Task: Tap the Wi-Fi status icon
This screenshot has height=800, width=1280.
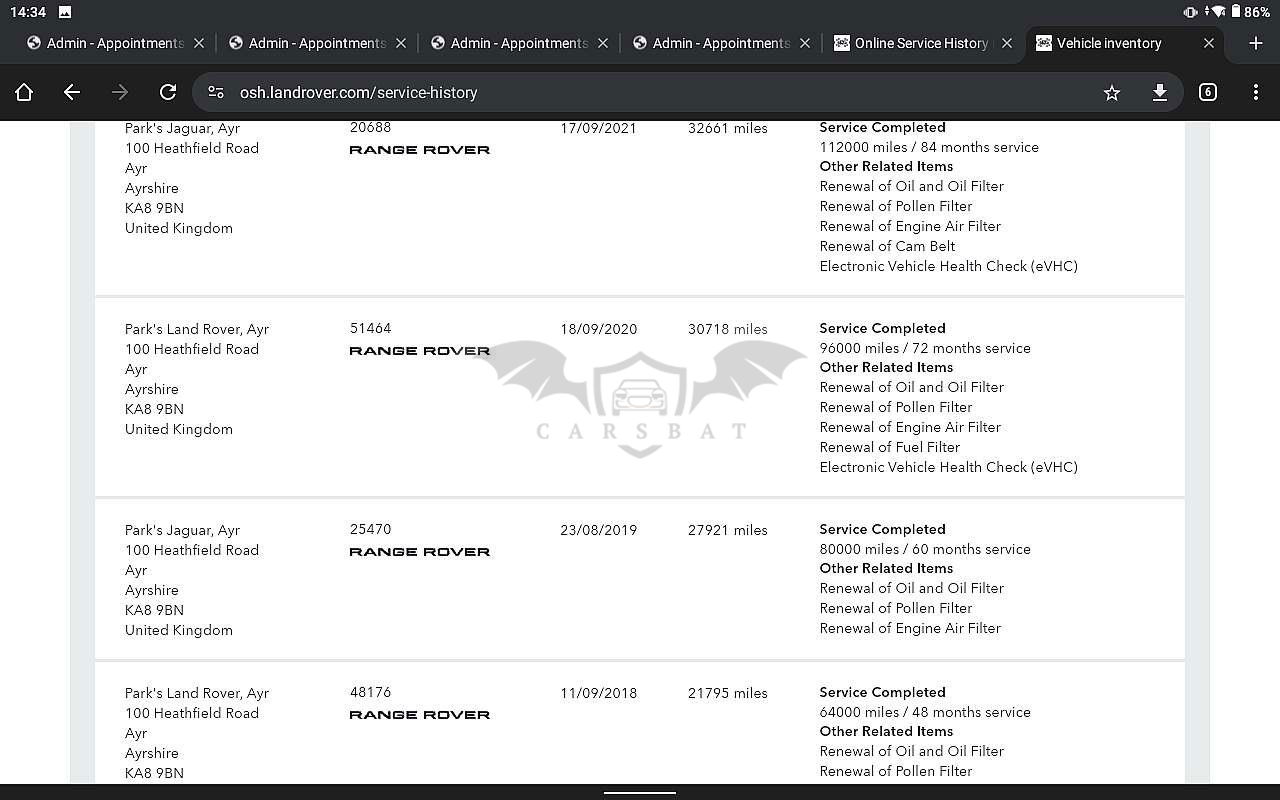Action: tap(1217, 12)
